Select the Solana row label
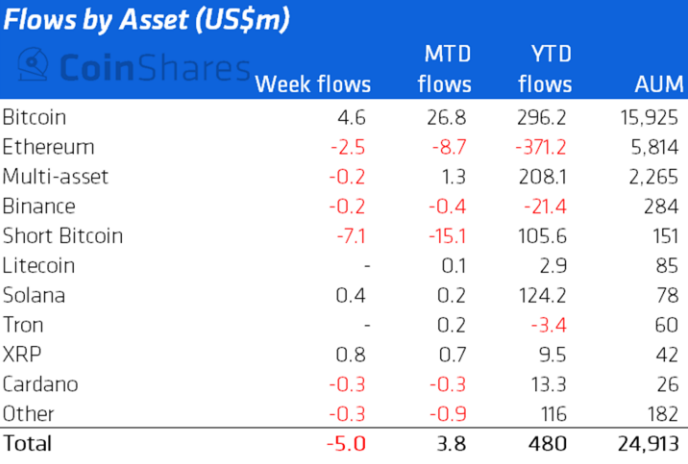 pos(35,295)
